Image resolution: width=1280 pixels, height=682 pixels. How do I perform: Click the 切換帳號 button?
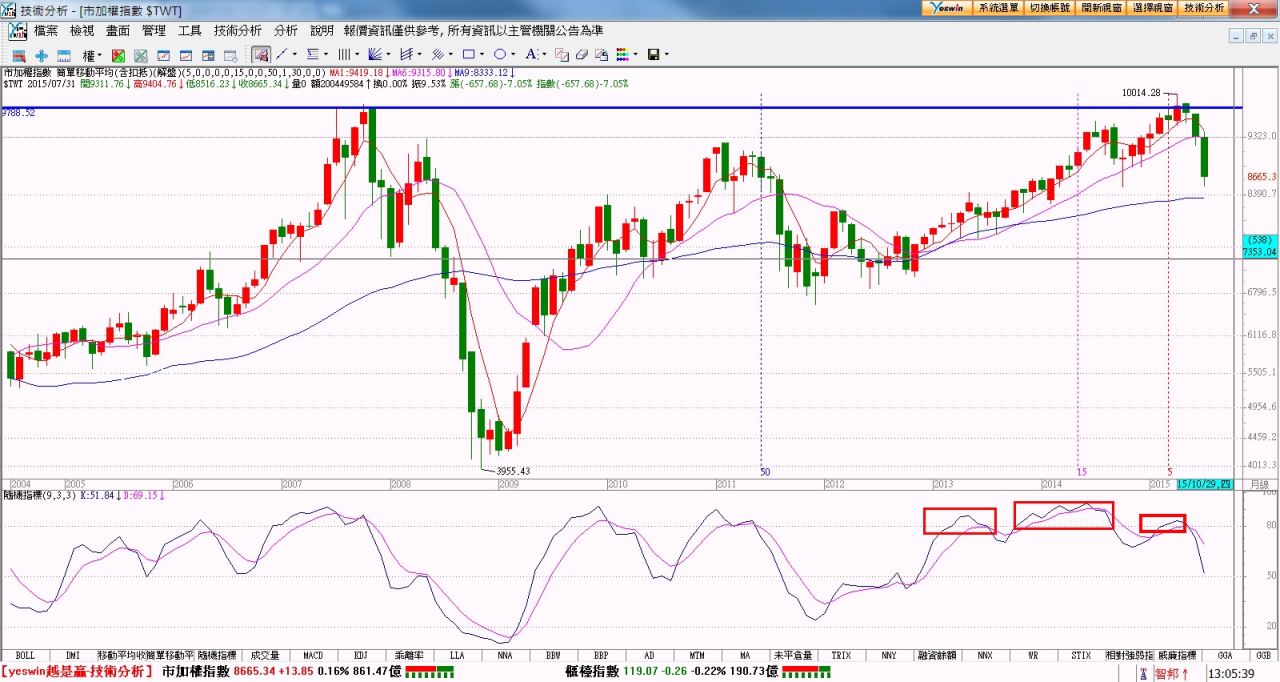tap(1050, 7)
